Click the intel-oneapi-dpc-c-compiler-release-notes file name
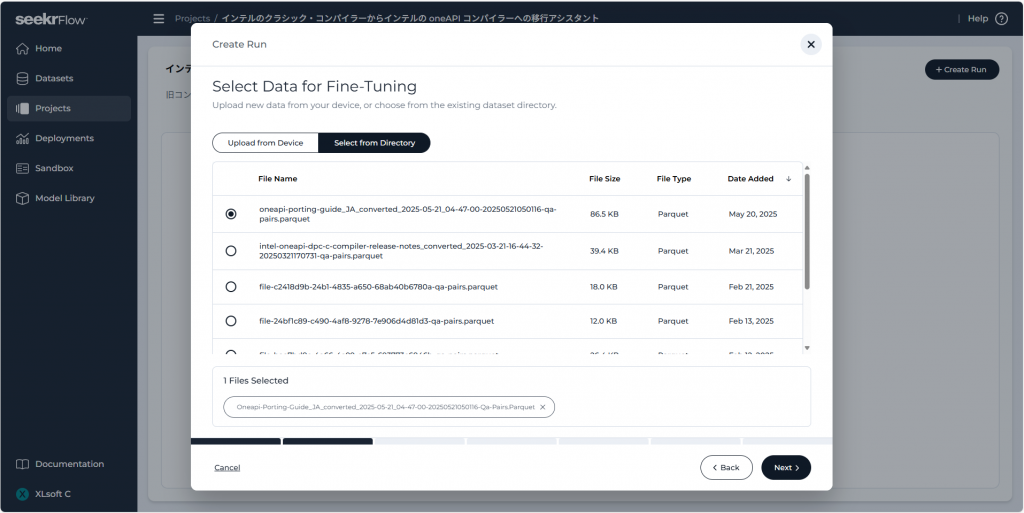Screen dimensions: 1024x513 tap(401, 251)
